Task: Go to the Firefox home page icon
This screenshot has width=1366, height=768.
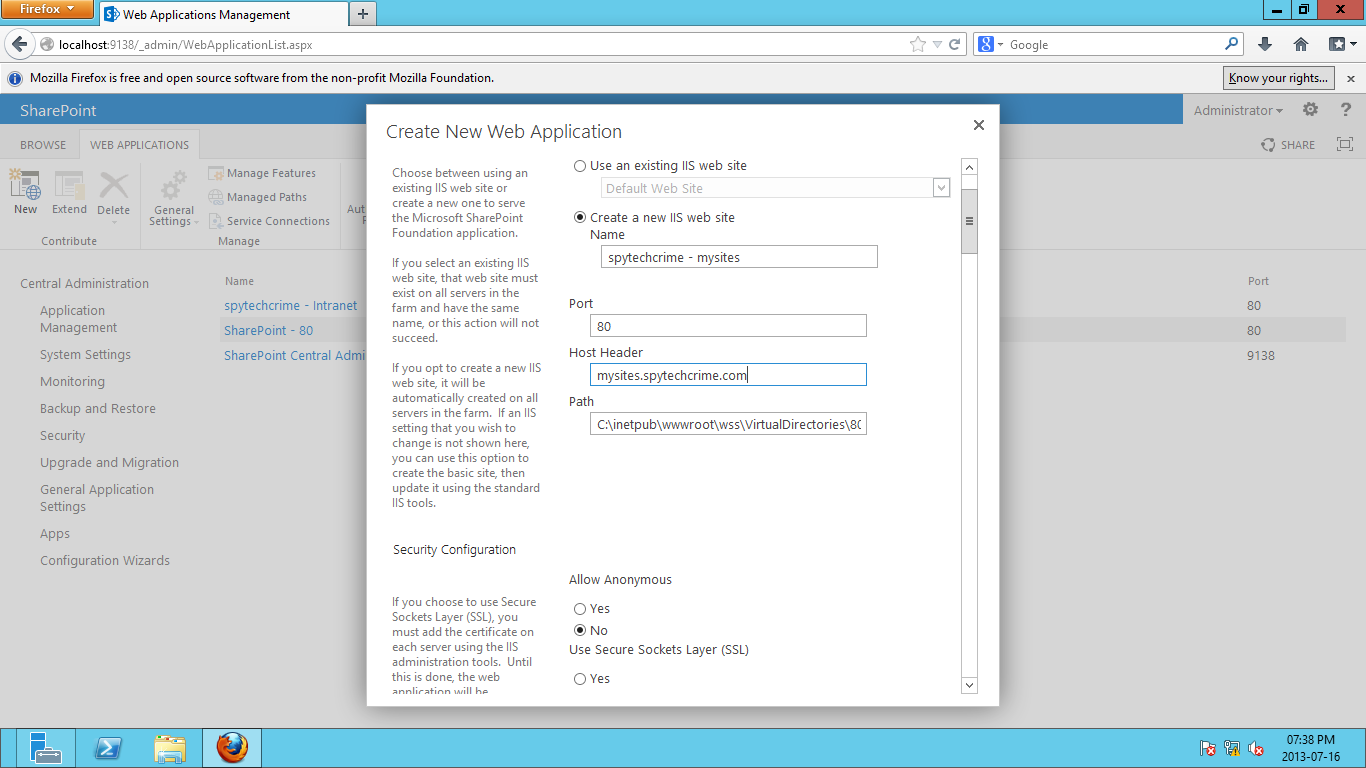Action: click(1301, 44)
